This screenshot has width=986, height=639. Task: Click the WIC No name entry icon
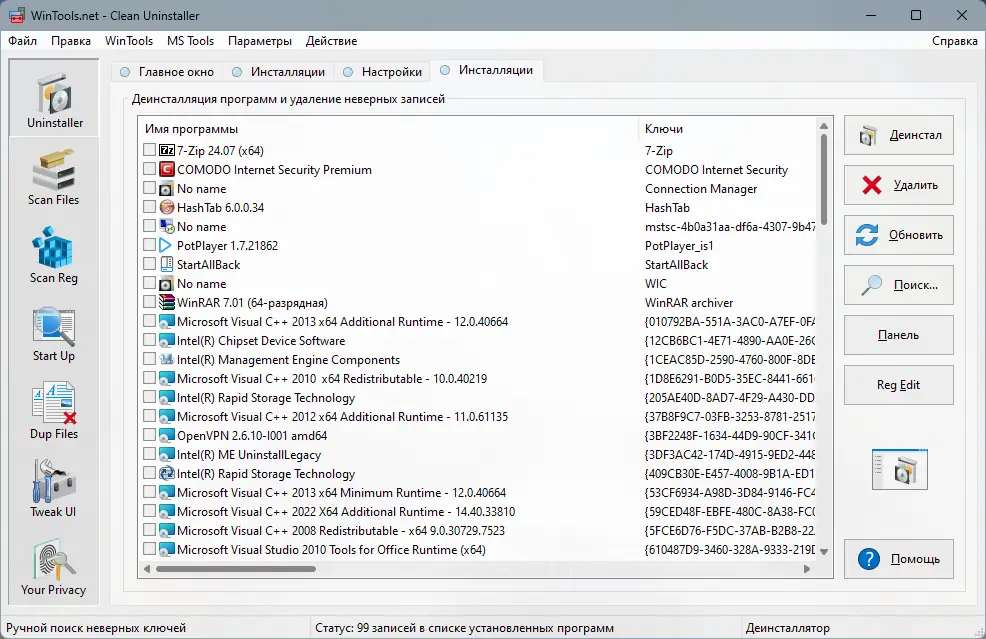(x=167, y=283)
